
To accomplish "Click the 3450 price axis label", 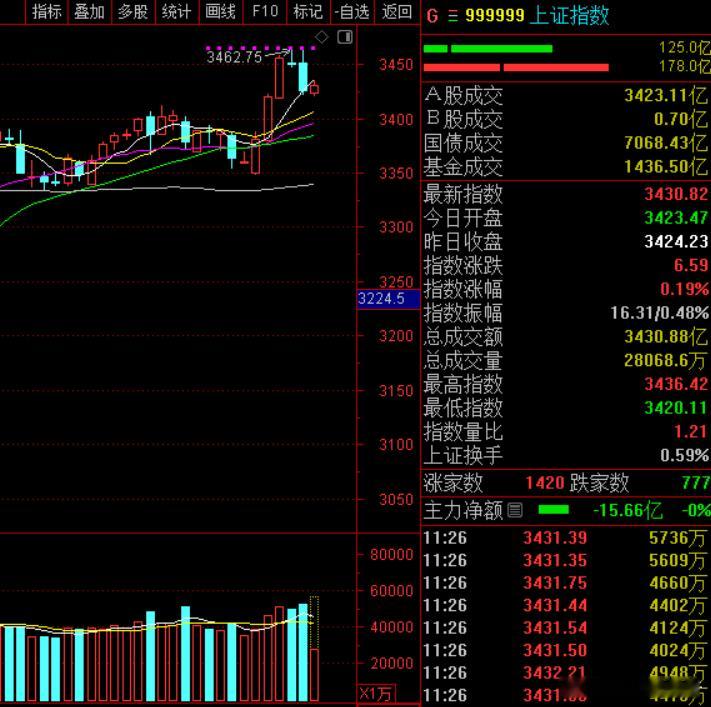I will (396, 65).
